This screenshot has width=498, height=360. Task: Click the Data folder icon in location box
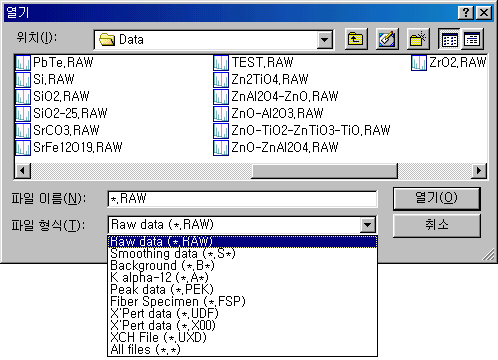[x=107, y=40]
